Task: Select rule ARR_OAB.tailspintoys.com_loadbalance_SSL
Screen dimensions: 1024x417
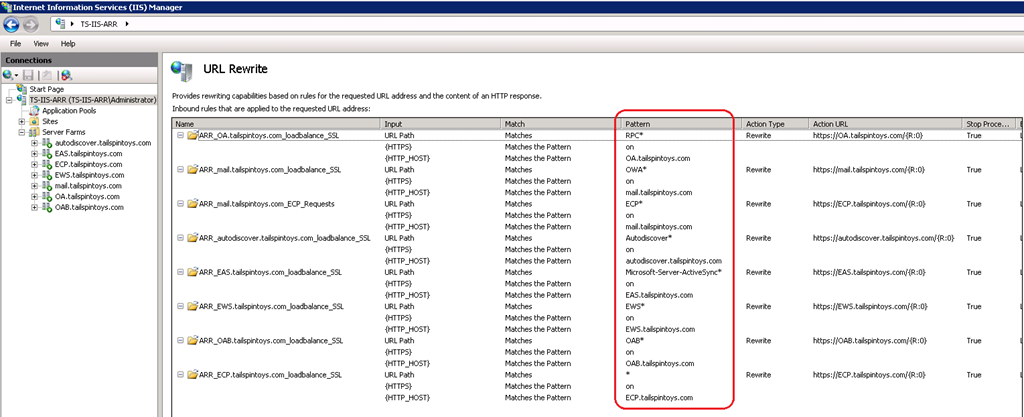Action: (271, 341)
